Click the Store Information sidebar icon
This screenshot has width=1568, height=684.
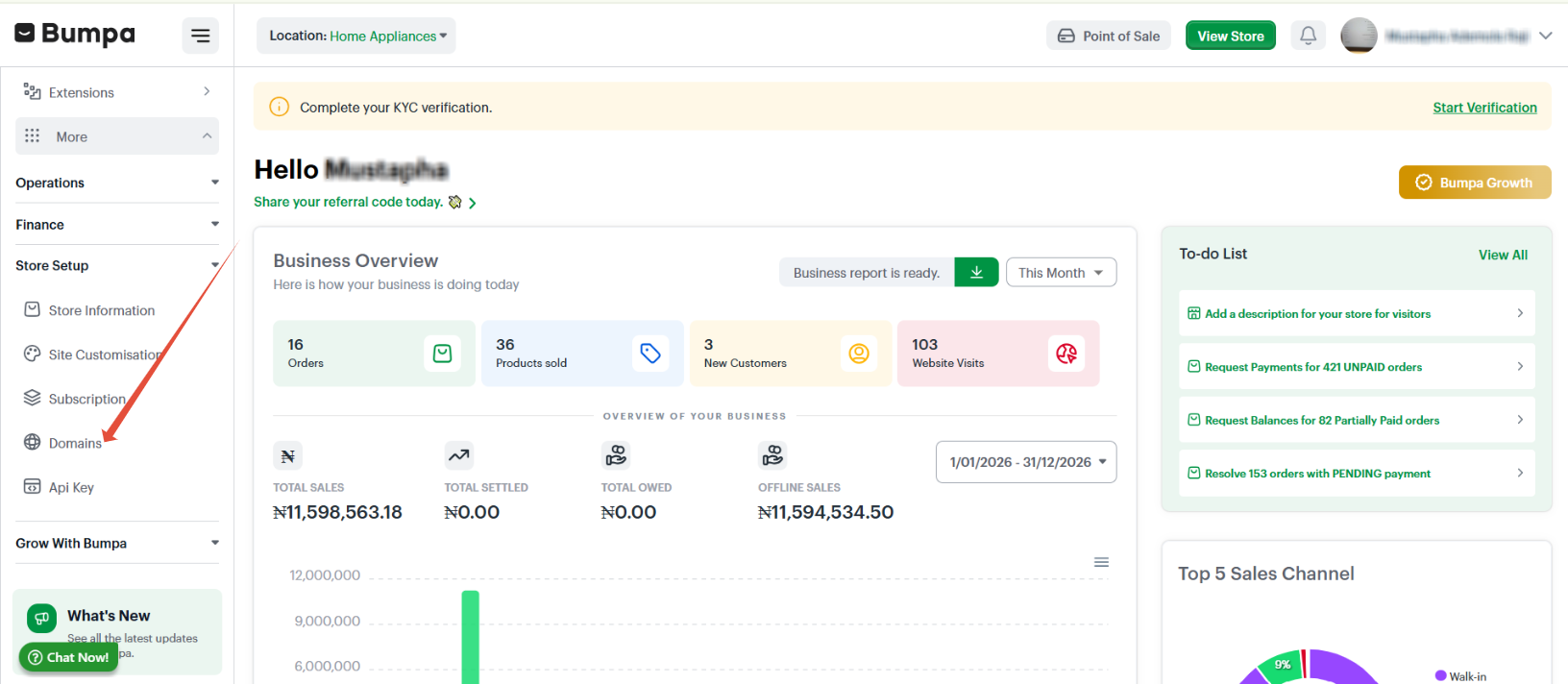33,309
